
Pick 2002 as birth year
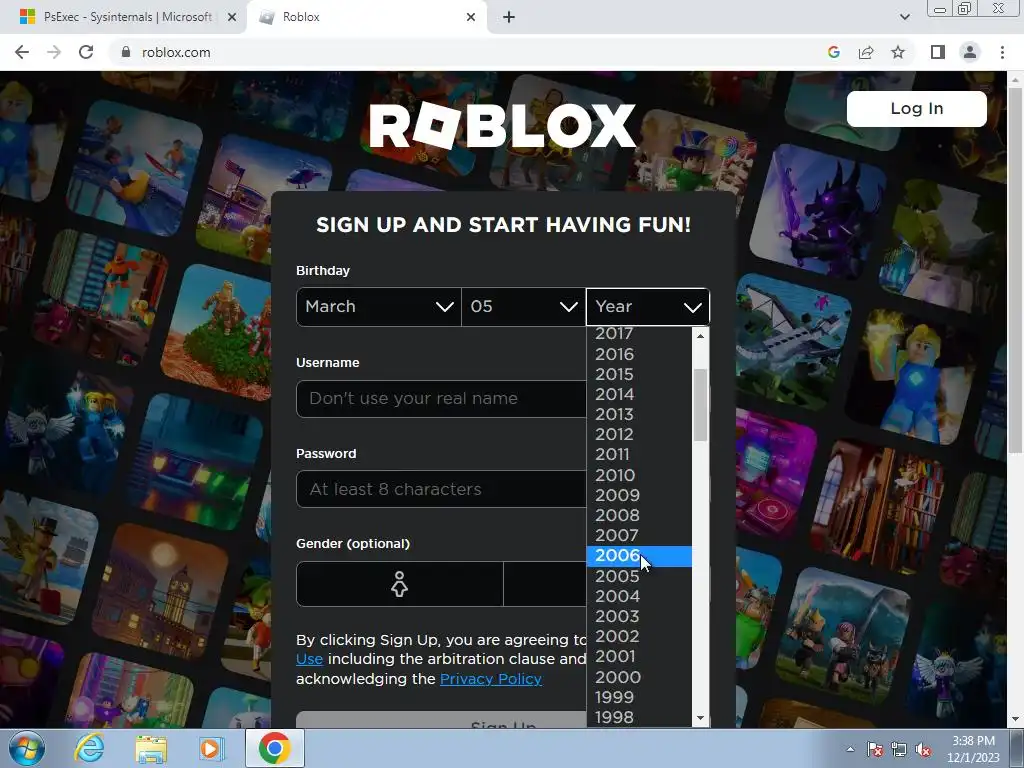(x=639, y=636)
